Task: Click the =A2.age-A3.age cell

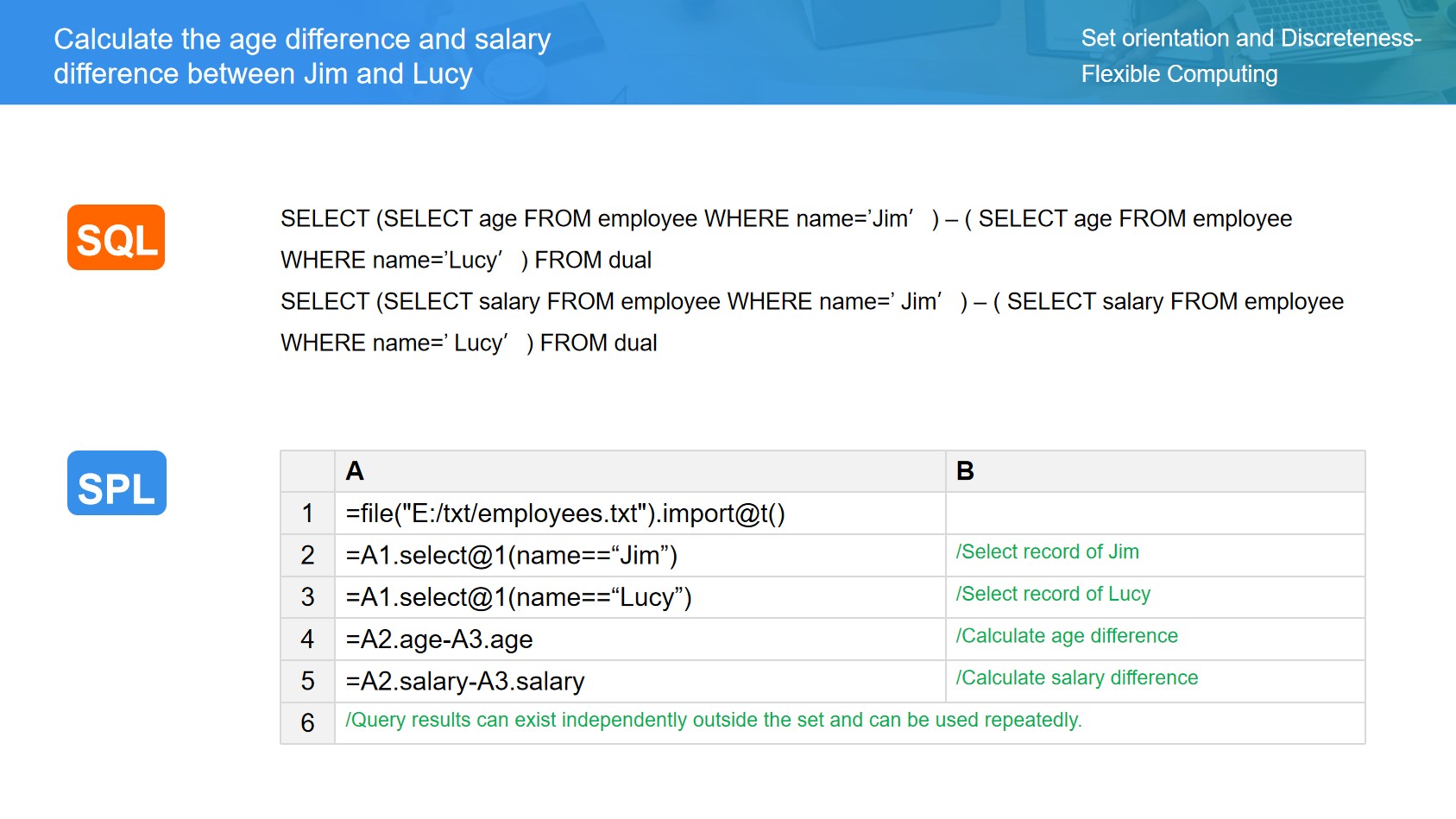Action: [439, 639]
